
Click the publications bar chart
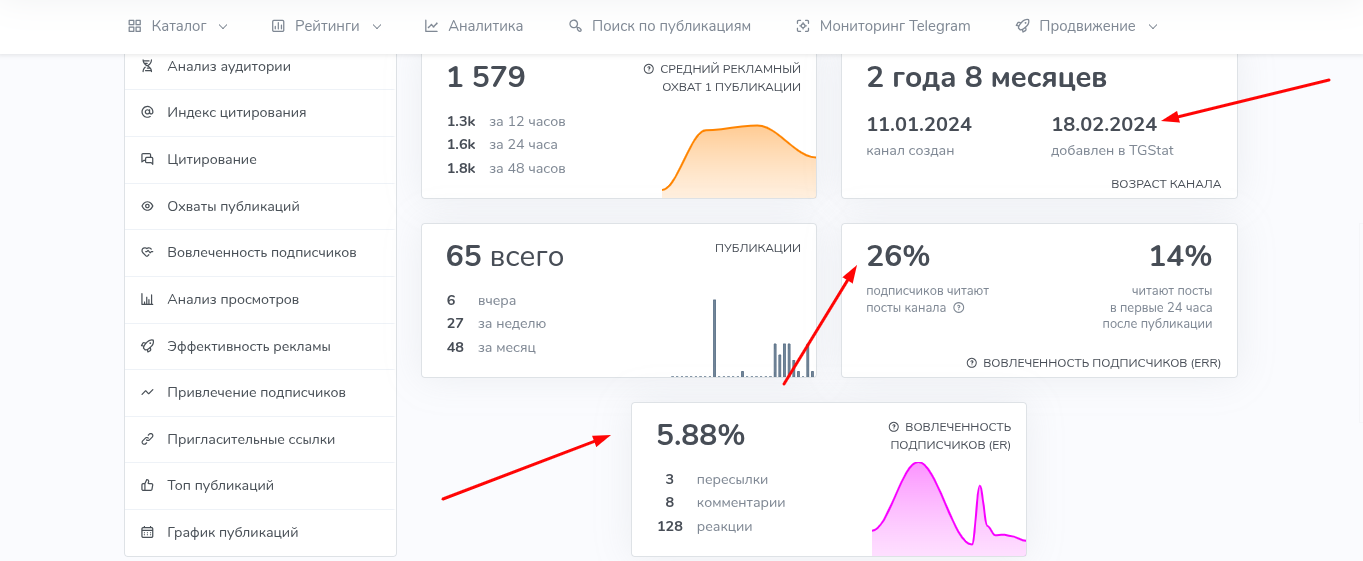(x=742, y=337)
